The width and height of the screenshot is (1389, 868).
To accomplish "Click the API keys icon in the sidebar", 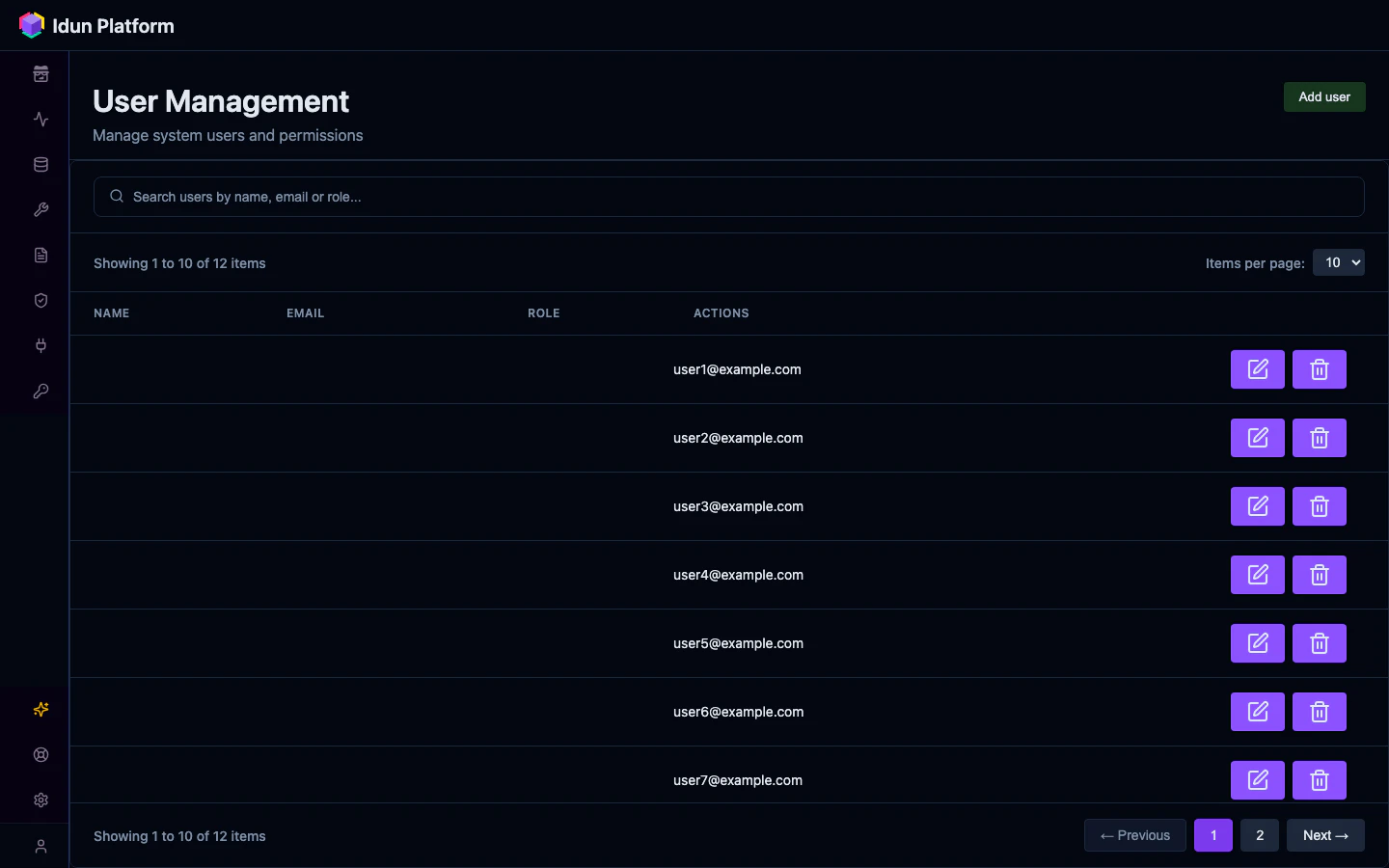I will (41, 392).
